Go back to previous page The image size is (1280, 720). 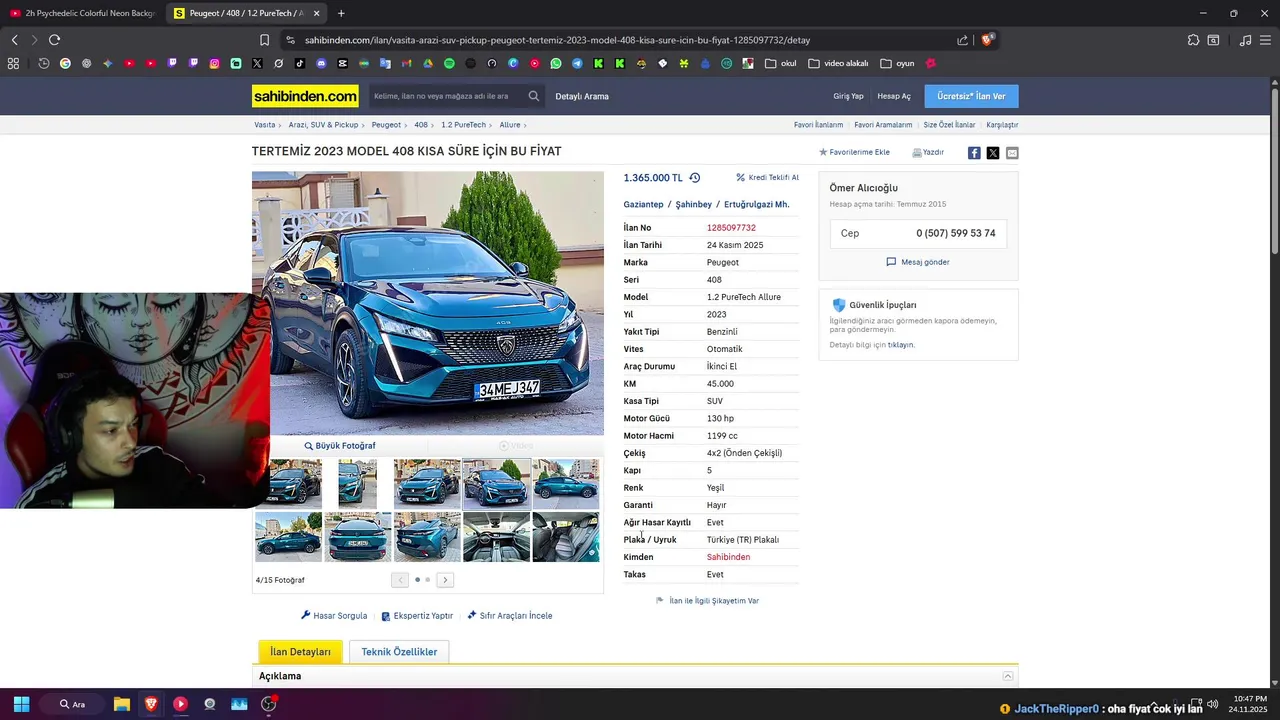pyautogui.click(x=14, y=40)
